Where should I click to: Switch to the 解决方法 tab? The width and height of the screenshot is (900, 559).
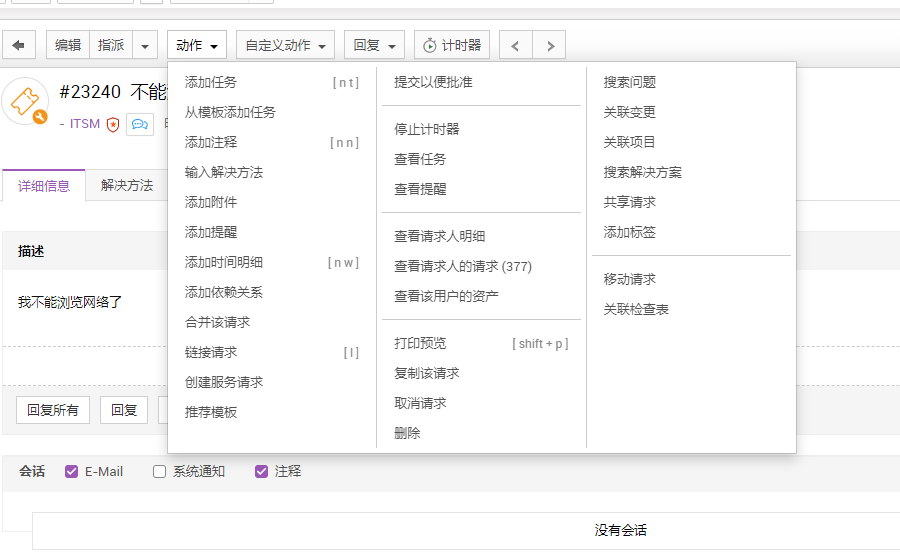pos(127,185)
